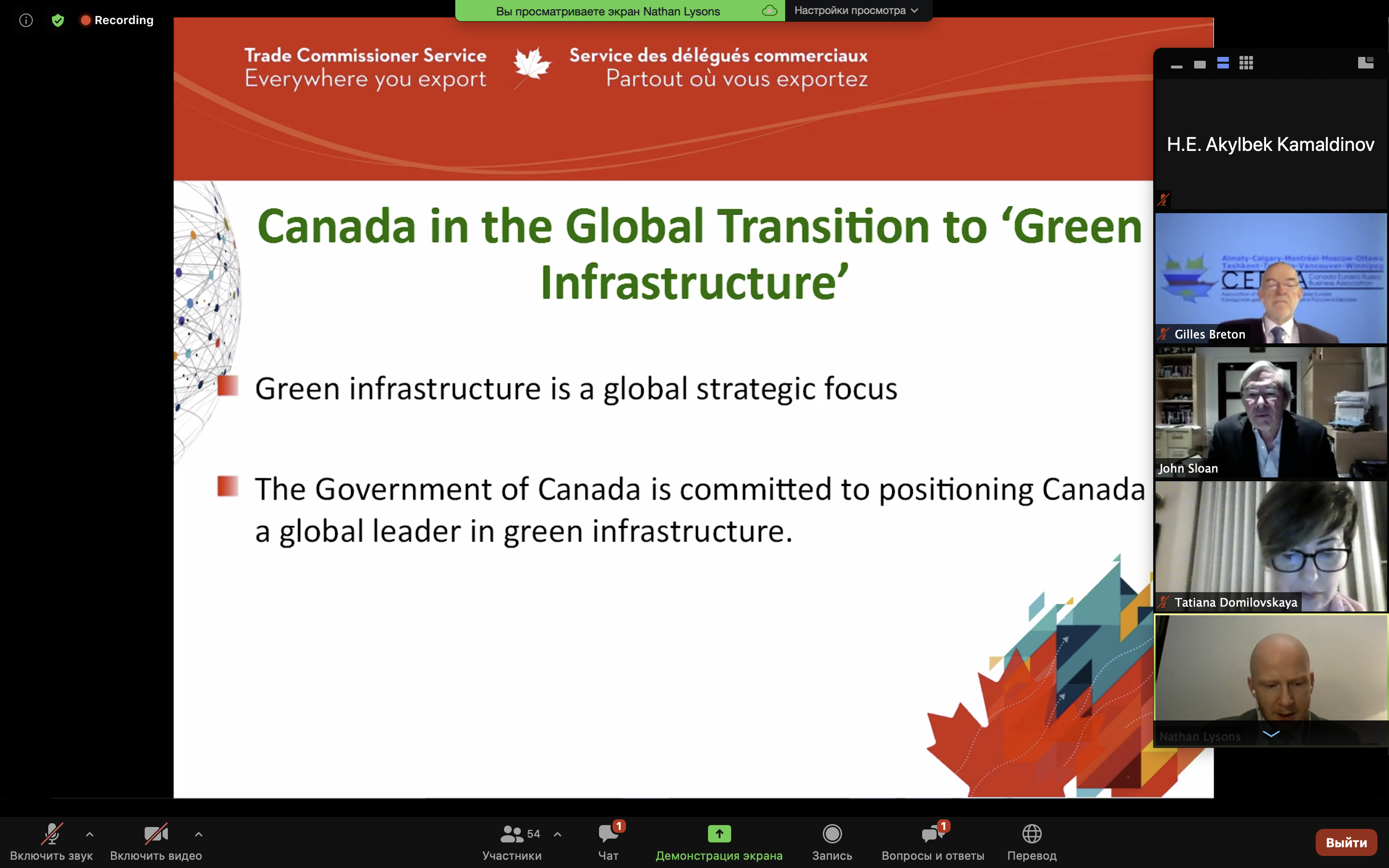The image size is (1389, 868).
Task: Click 'Trade Commissioner Service' header text
Action: click(365, 55)
